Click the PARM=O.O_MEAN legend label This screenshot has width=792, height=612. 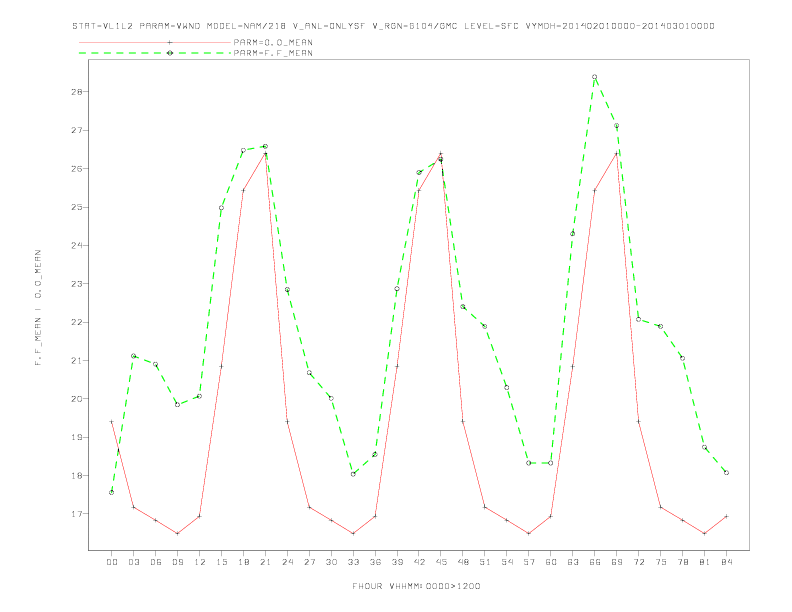click(x=273, y=42)
